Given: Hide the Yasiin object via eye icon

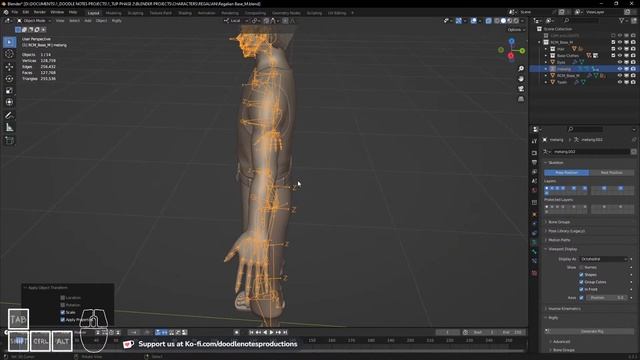Looking at the screenshot, I should click(620, 82).
